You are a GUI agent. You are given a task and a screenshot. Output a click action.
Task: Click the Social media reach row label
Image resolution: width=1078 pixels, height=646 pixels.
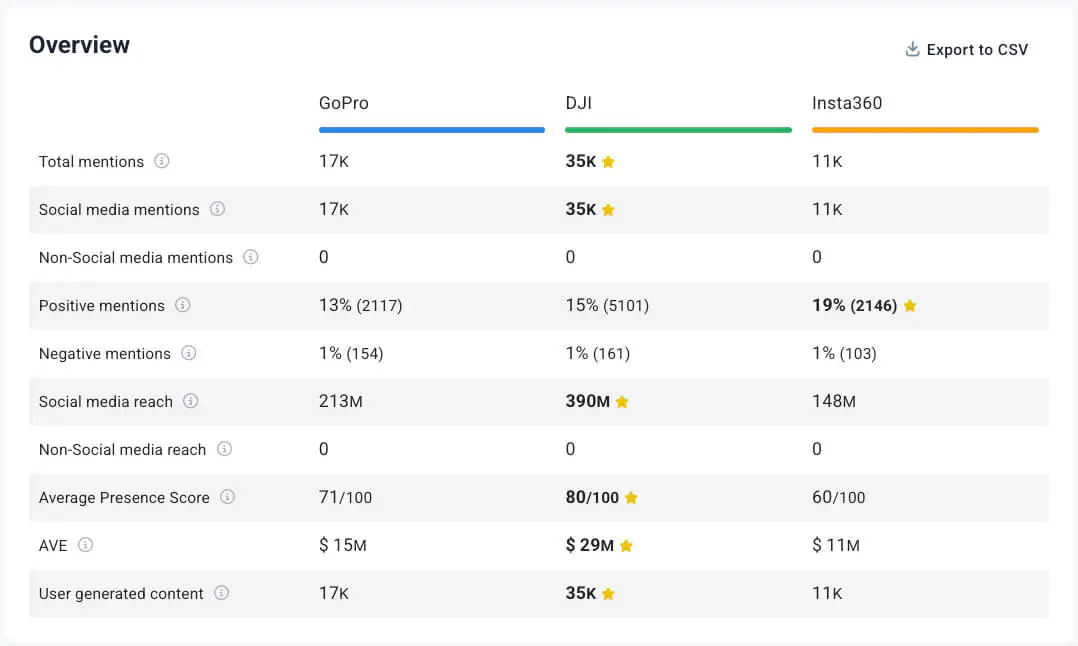[x=106, y=401]
